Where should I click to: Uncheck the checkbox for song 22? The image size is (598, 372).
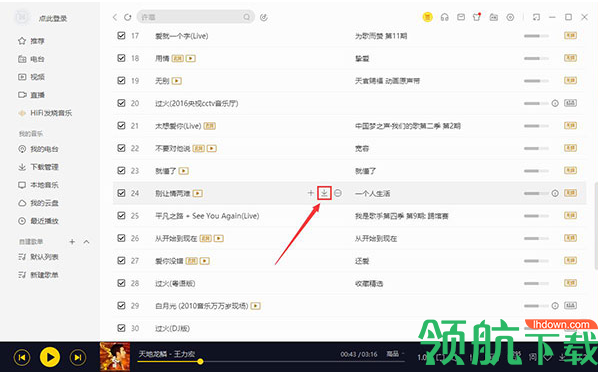121,148
